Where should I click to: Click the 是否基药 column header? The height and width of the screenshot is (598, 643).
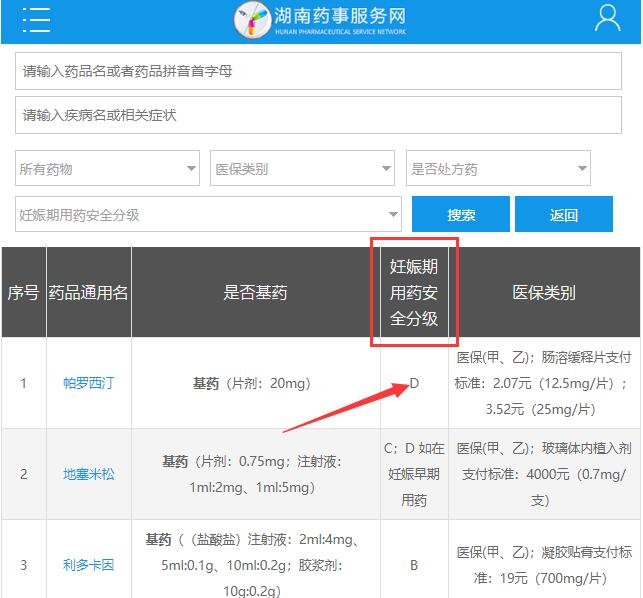pyautogui.click(x=255, y=292)
